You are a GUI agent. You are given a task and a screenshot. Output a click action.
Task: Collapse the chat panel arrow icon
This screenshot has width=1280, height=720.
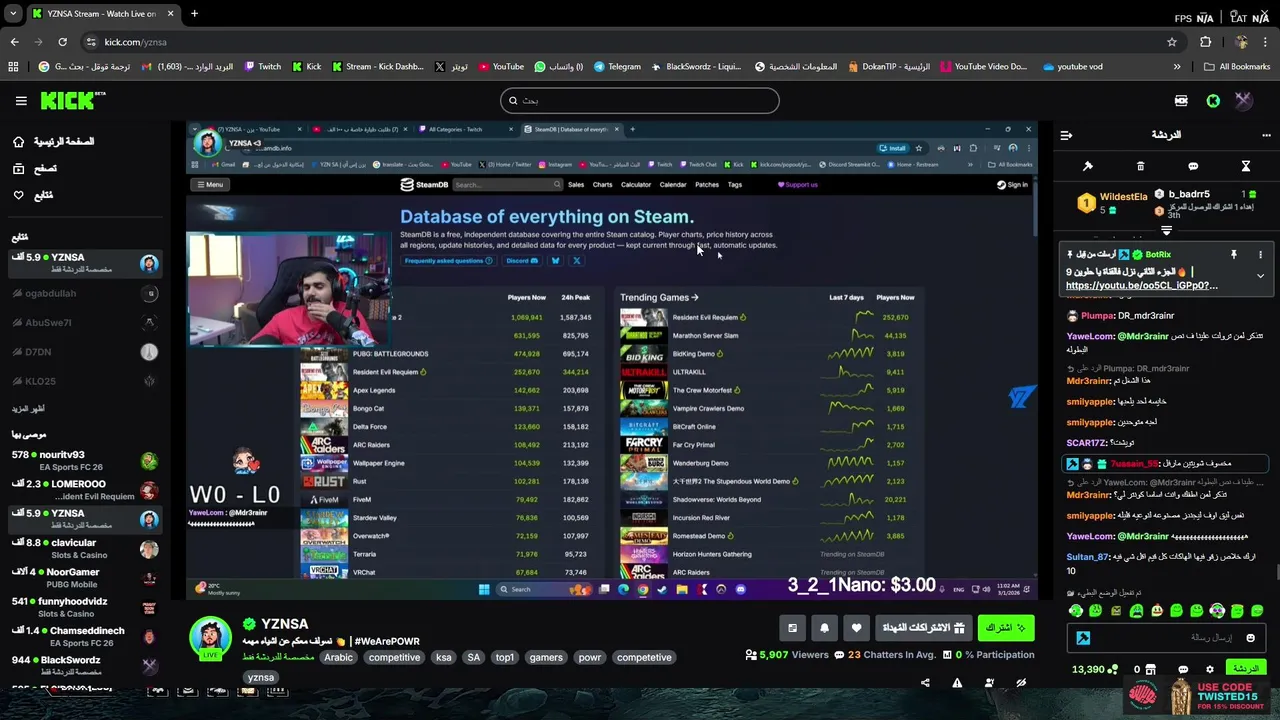pyautogui.click(x=1066, y=135)
